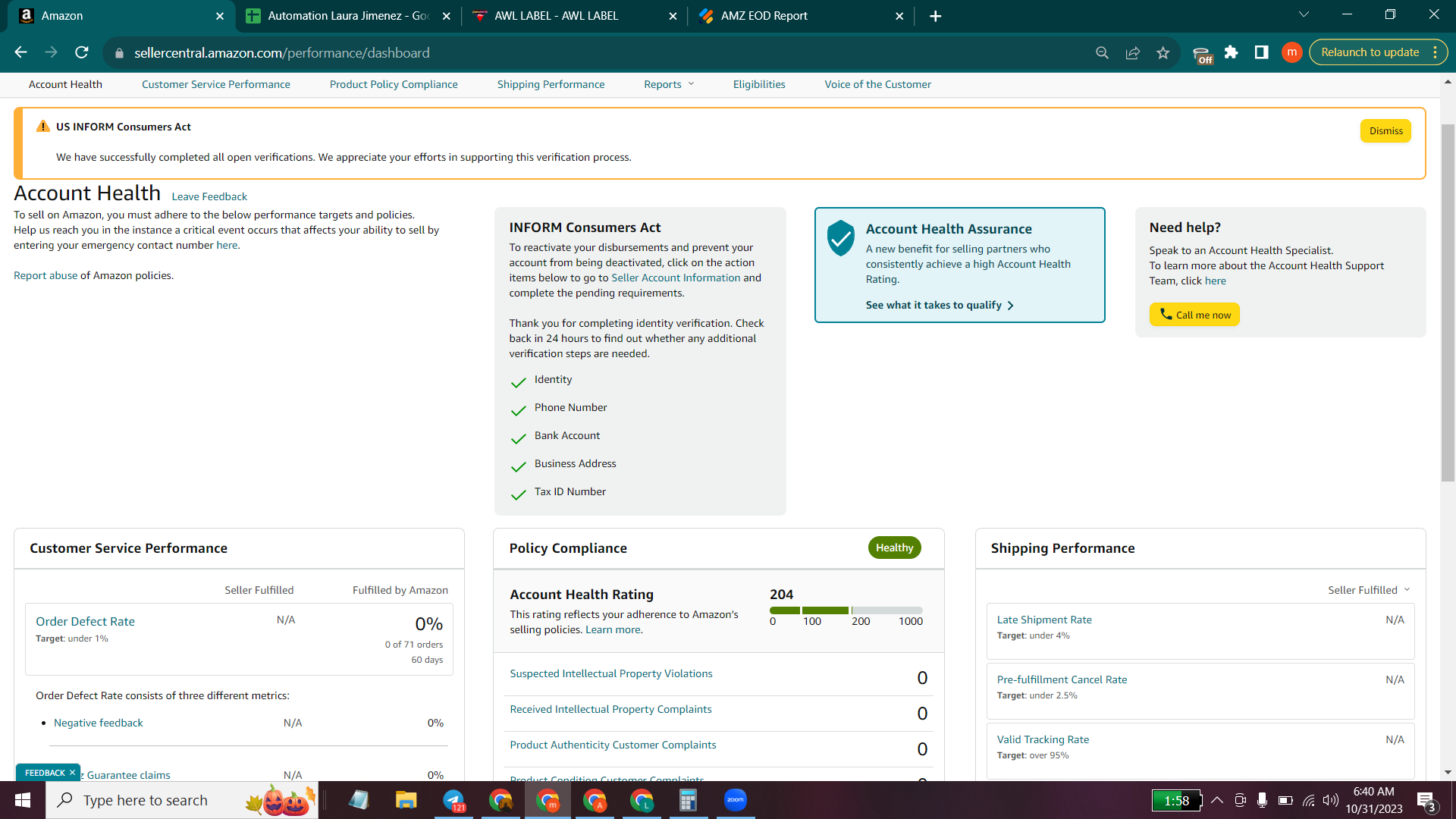This screenshot has width=1456, height=819.
Task: Open the zoom control in address bar
Action: coord(1102,52)
